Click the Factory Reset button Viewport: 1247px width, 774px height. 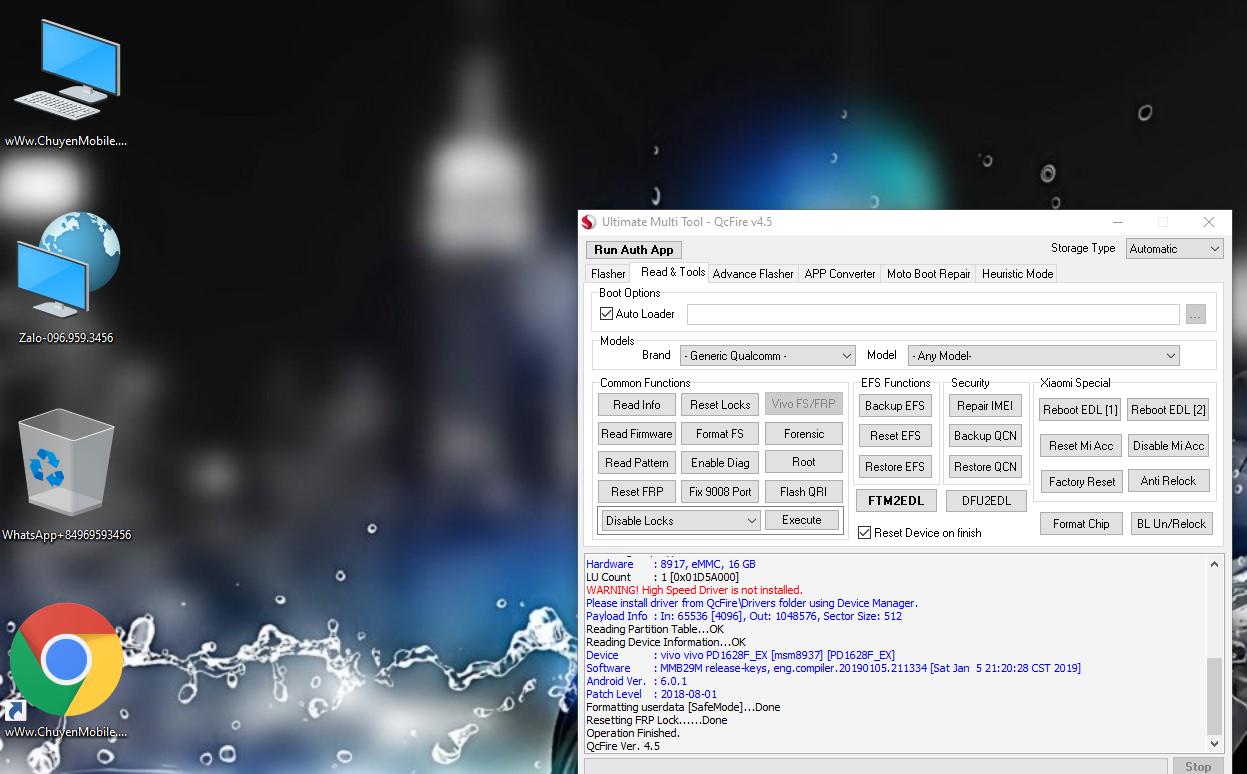pyautogui.click(x=1082, y=482)
